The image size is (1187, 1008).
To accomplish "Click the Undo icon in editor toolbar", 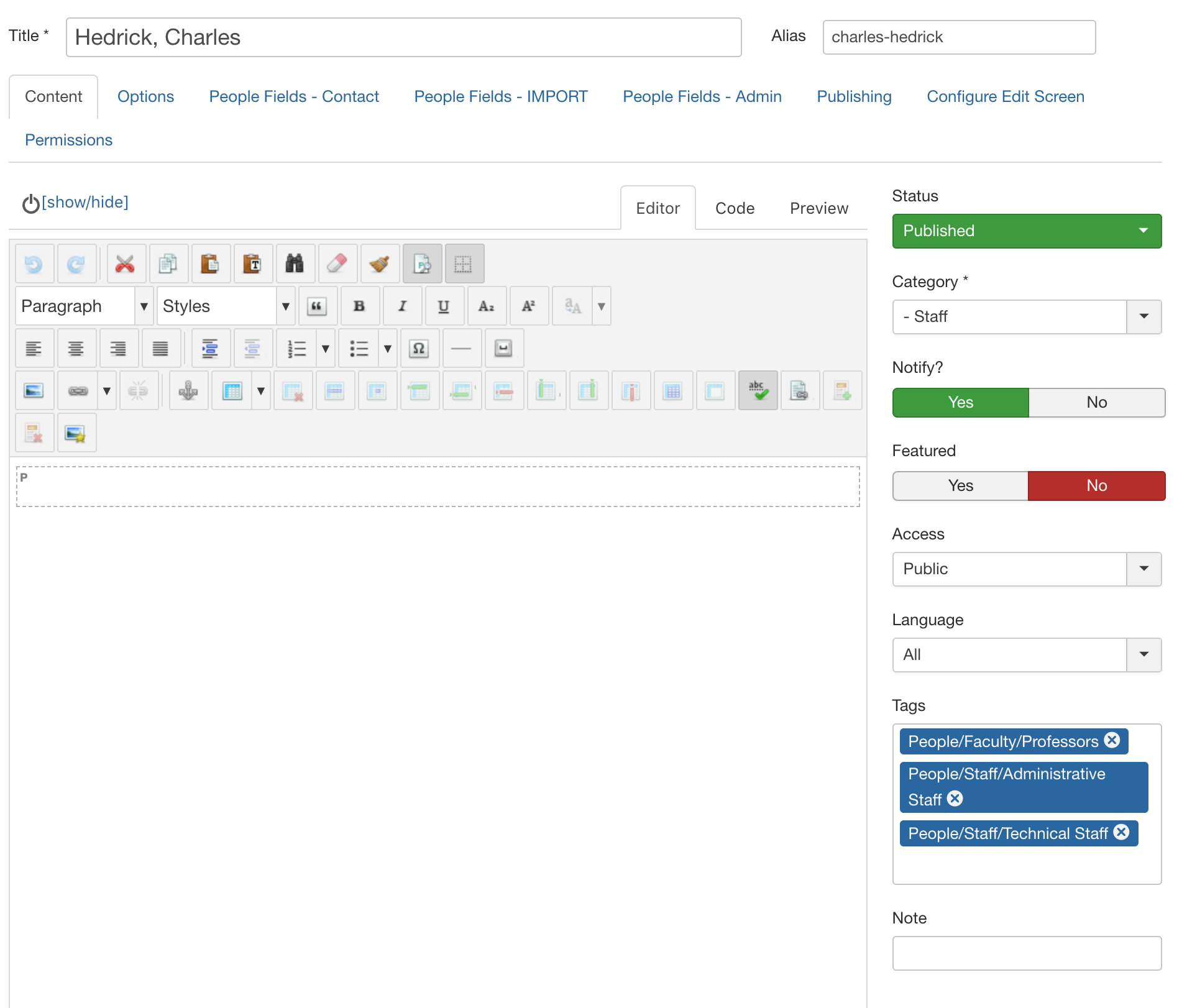I will pyautogui.click(x=34, y=264).
